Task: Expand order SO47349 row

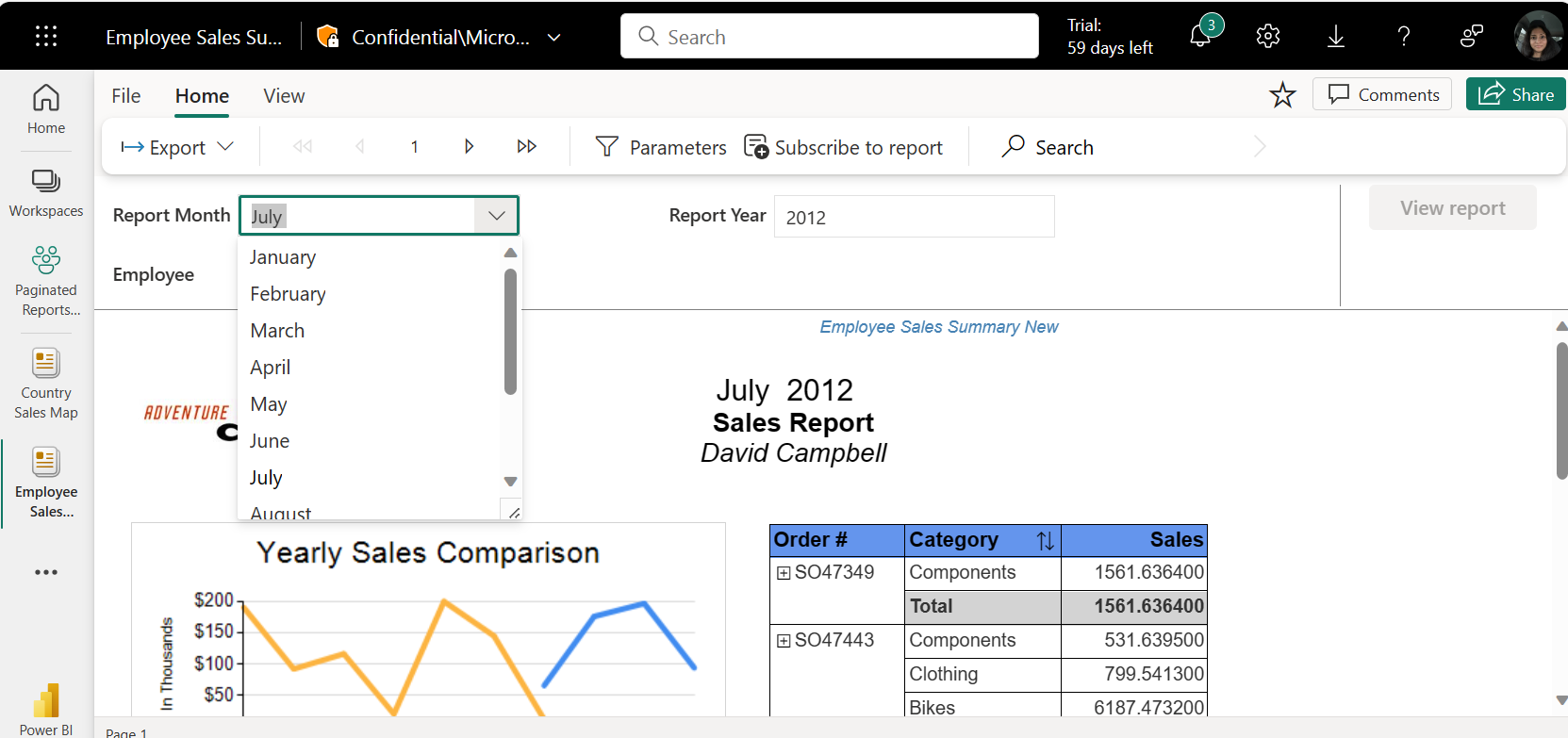Action: pyautogui.click(x=784, y=573)
